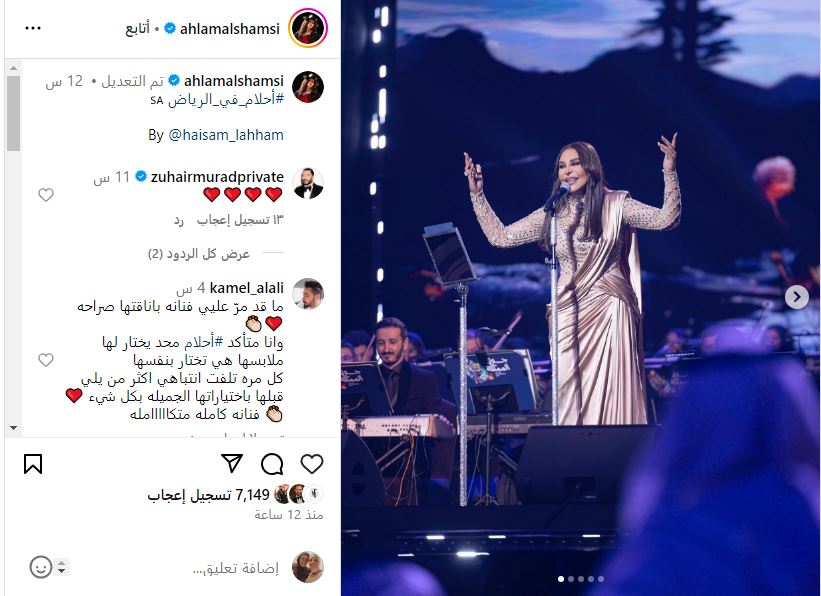Image resolution: width=821 pixels, height=596 pixels.
Task: Open the @haisam_lahham mention link
Action: (x=226, y=135)
